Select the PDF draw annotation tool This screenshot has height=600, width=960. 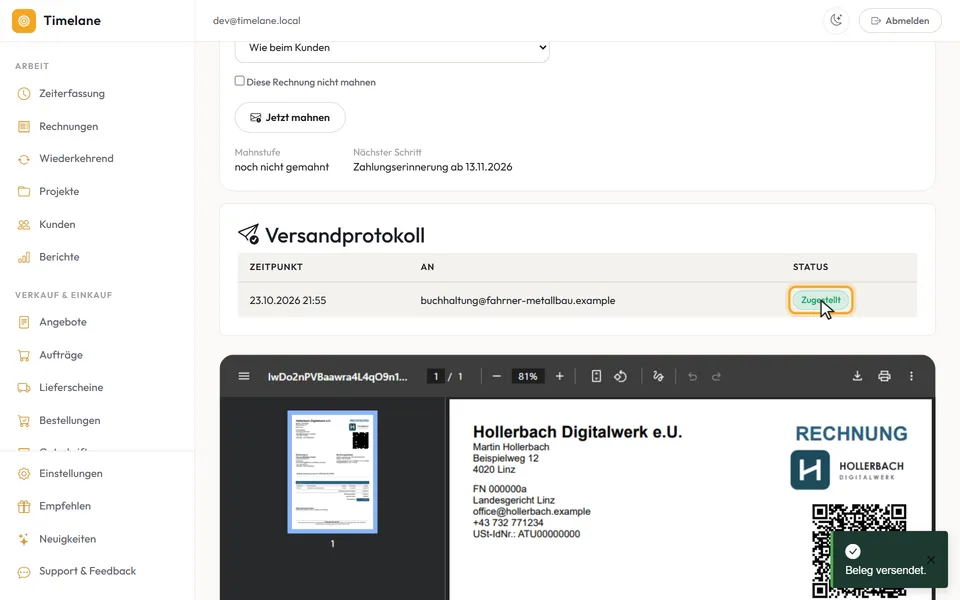(x=658, y=376)
